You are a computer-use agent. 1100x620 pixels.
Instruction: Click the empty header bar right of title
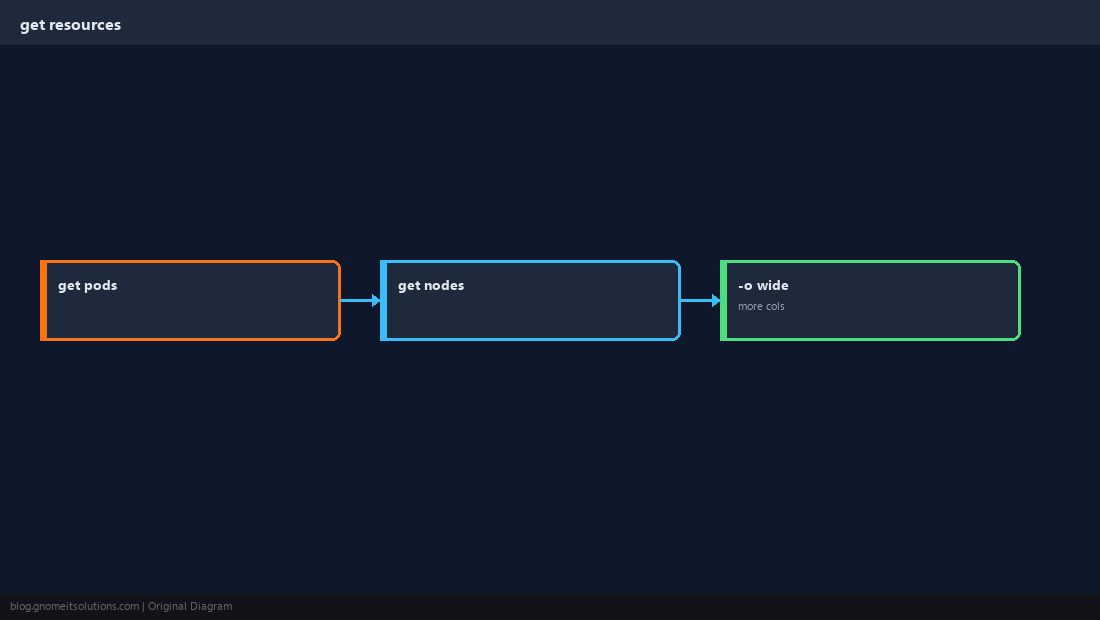coord(610,22)
